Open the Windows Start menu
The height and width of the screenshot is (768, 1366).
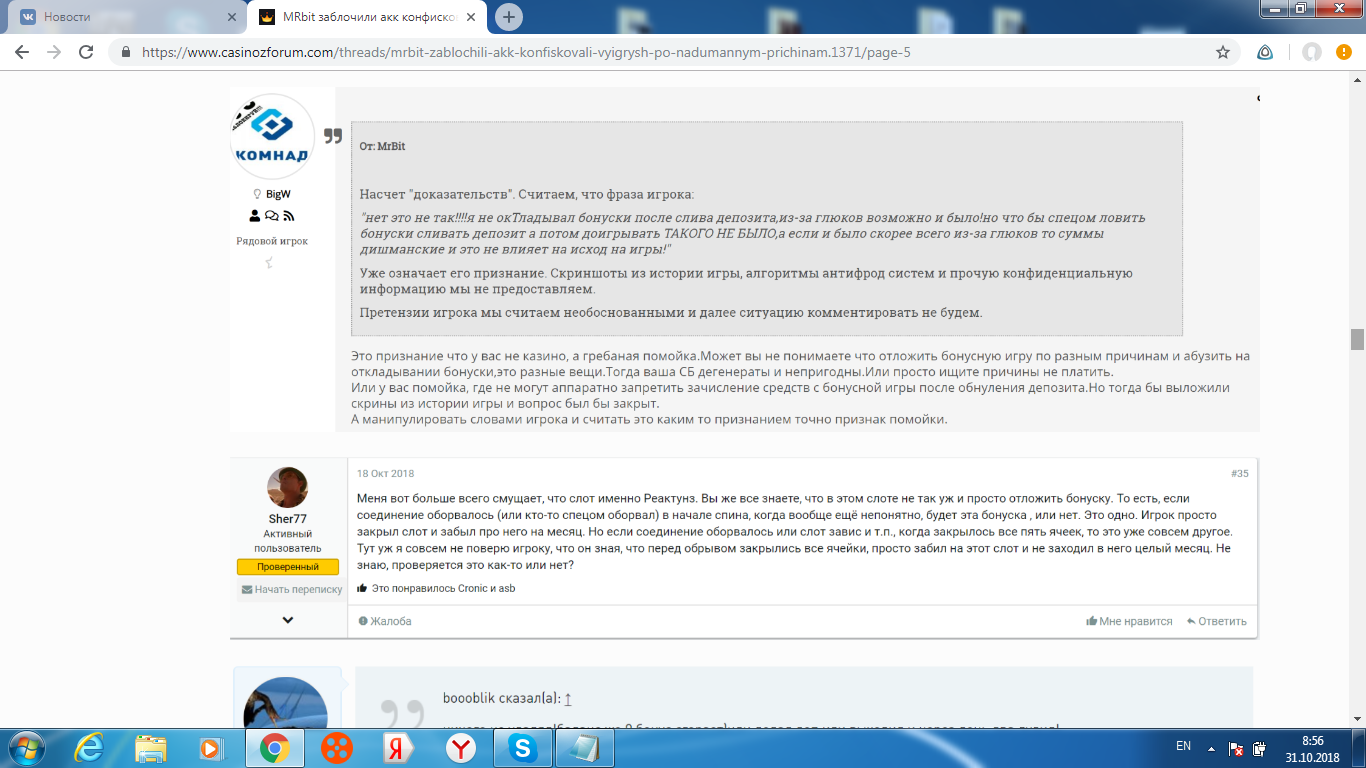(x=27, y=747)
